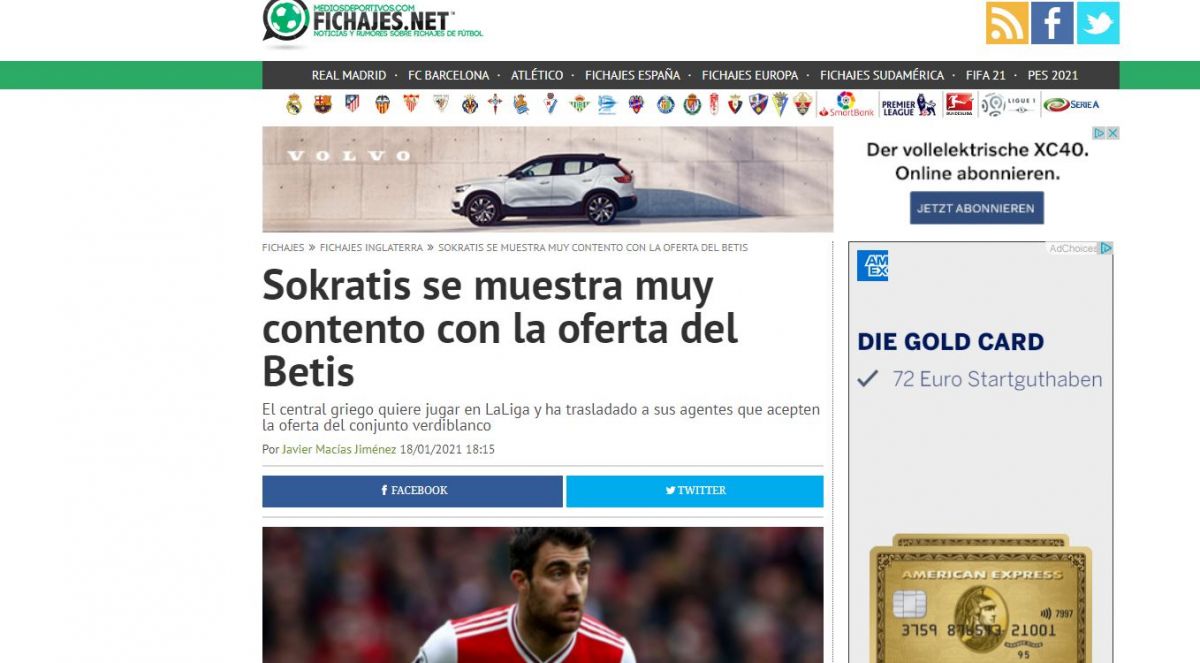Select the Real Sociedad crest
Viewport: 1200px width, 663px height.
tap(521, 104)
